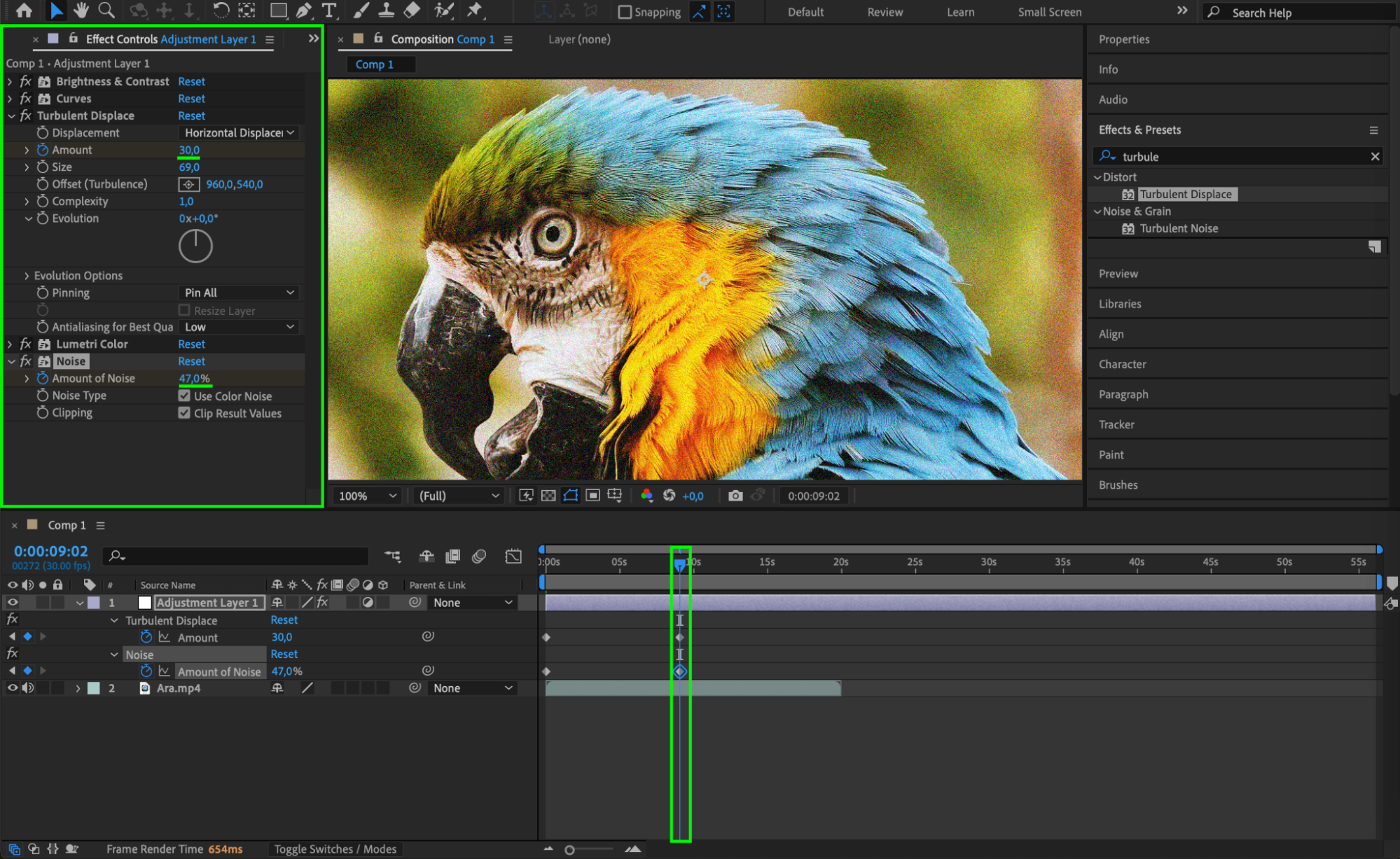1400x859 pixels.
Task: Open the Displacement type dropdown
Action: tap(240, 132)
